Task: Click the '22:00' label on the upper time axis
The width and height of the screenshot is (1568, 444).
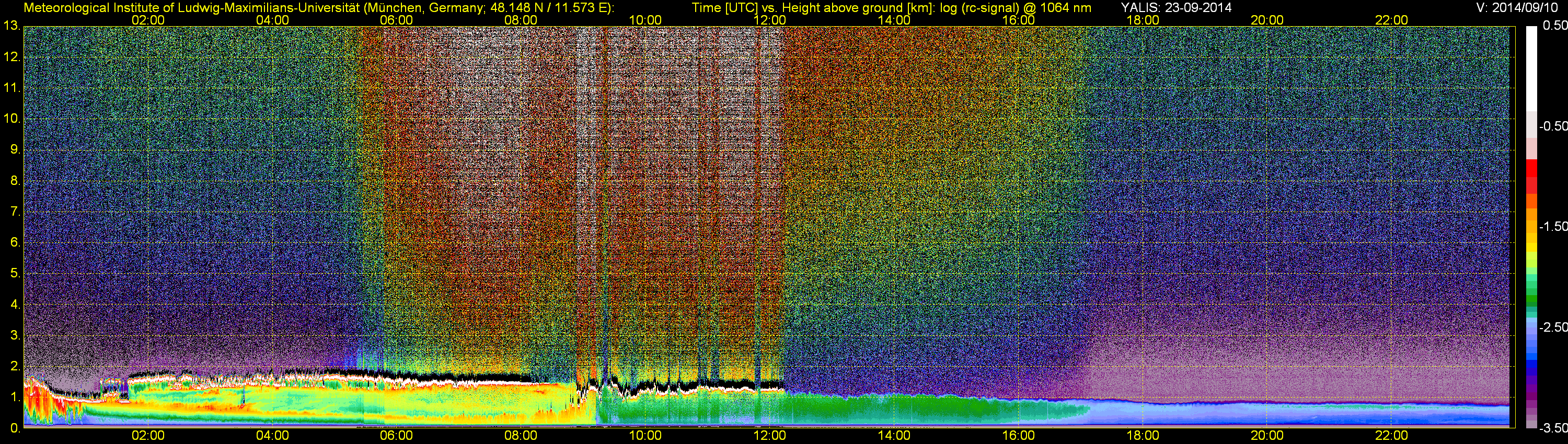Action: pyautogui.click(x=1391, y=20)
